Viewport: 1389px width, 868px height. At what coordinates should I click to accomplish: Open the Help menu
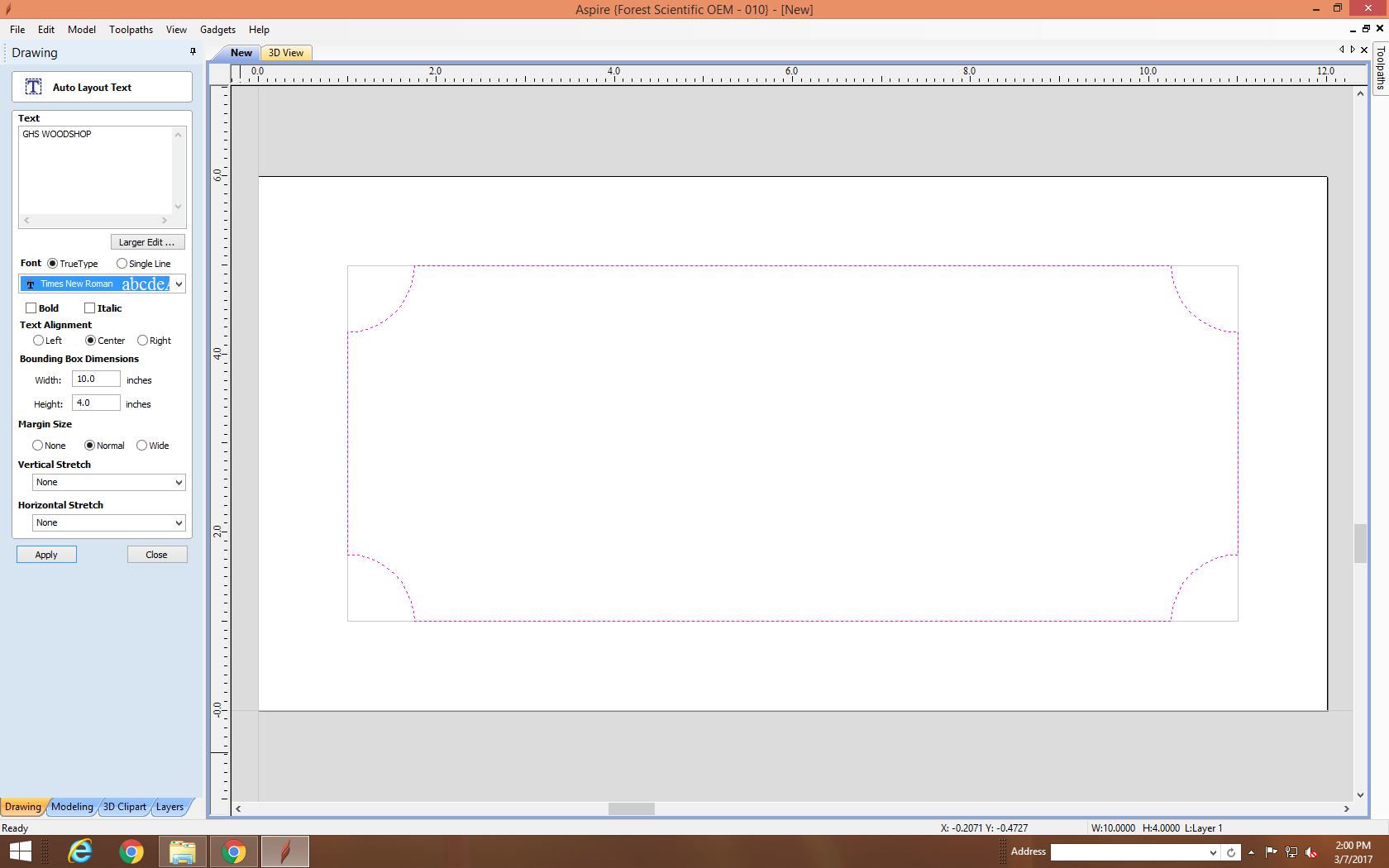click(x=259, y=30)
